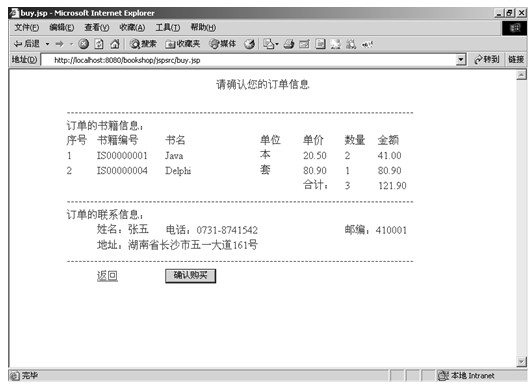Viewport: 528px width, 386px height.
Task: Click the Refresh page icon
Action: pos(99,44)
